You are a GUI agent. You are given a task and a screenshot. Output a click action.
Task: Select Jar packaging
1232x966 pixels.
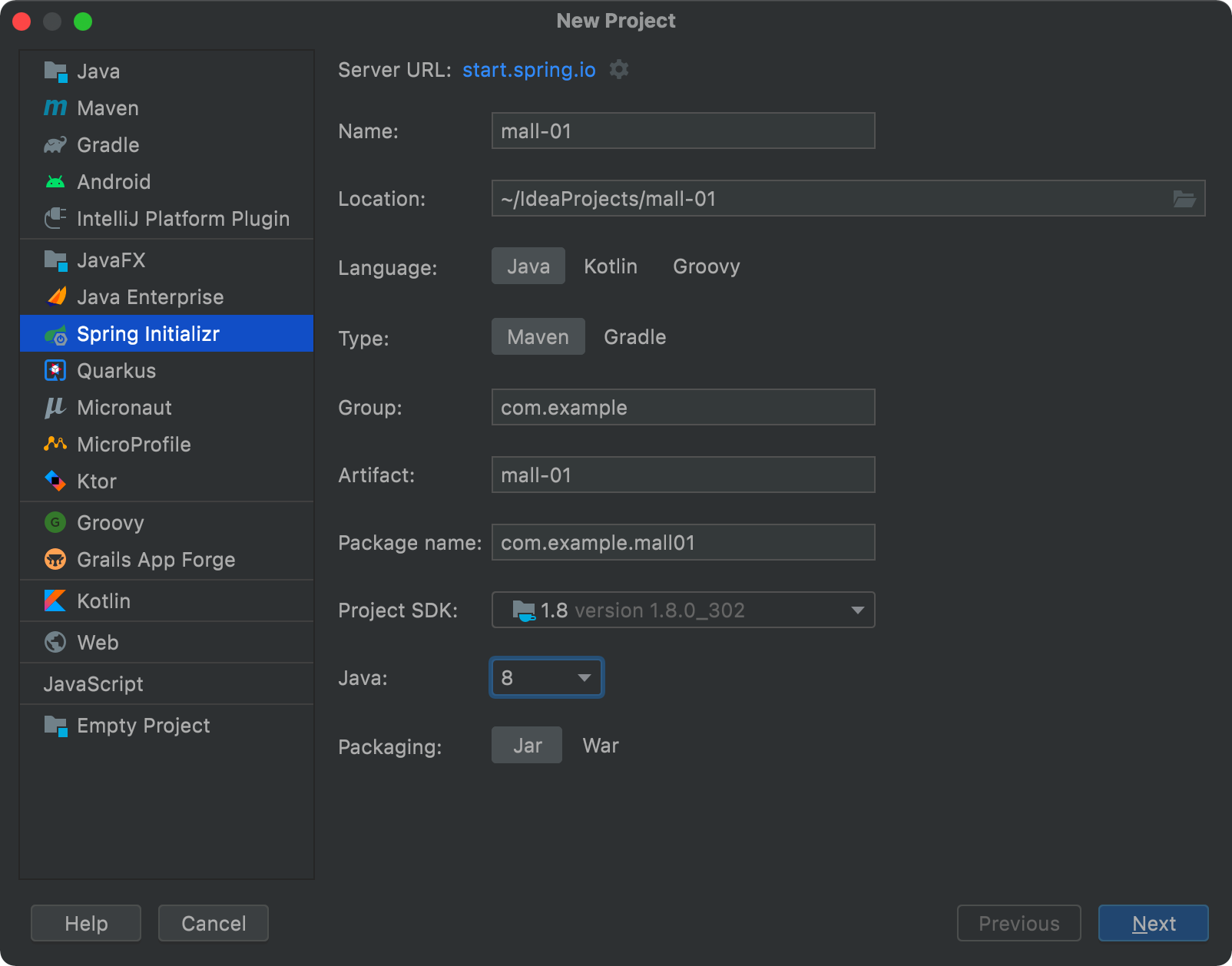527,745
